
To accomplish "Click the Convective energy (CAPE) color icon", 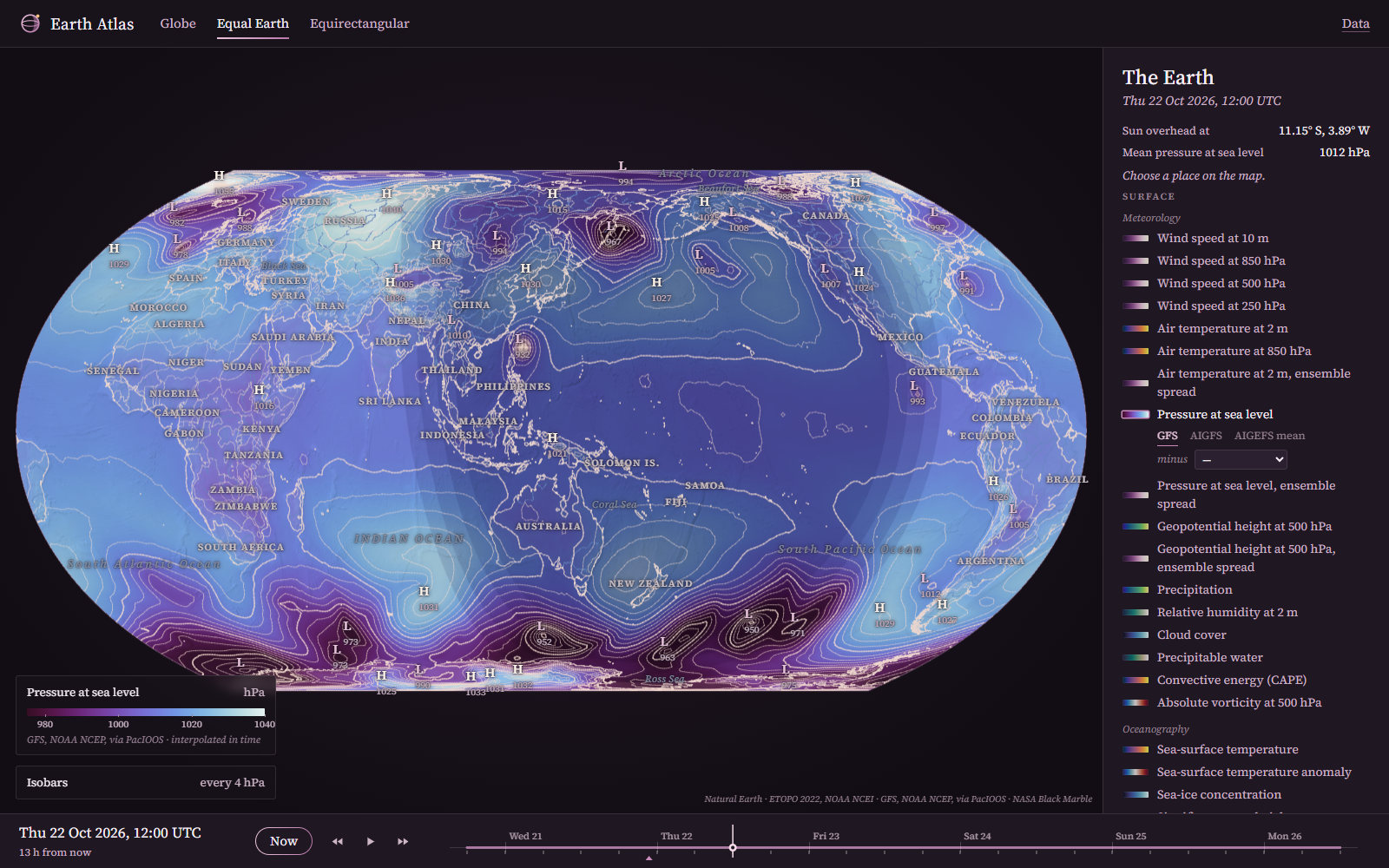I will click(1136, 680).
